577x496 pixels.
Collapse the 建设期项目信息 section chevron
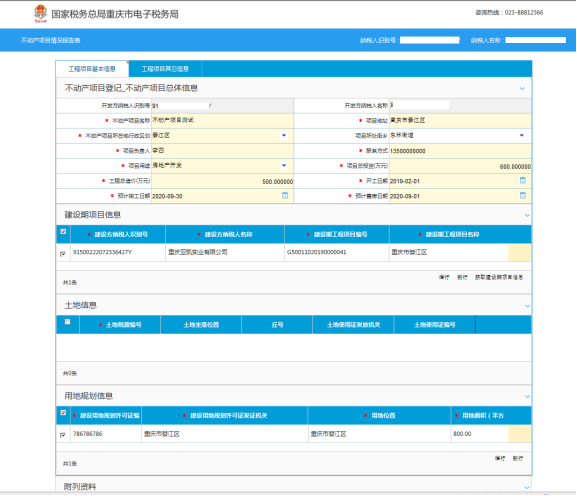tap(527, 215)
